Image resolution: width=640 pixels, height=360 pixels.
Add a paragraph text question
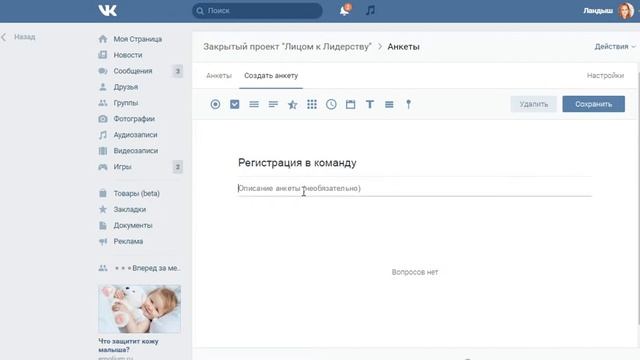click(273, 104)
